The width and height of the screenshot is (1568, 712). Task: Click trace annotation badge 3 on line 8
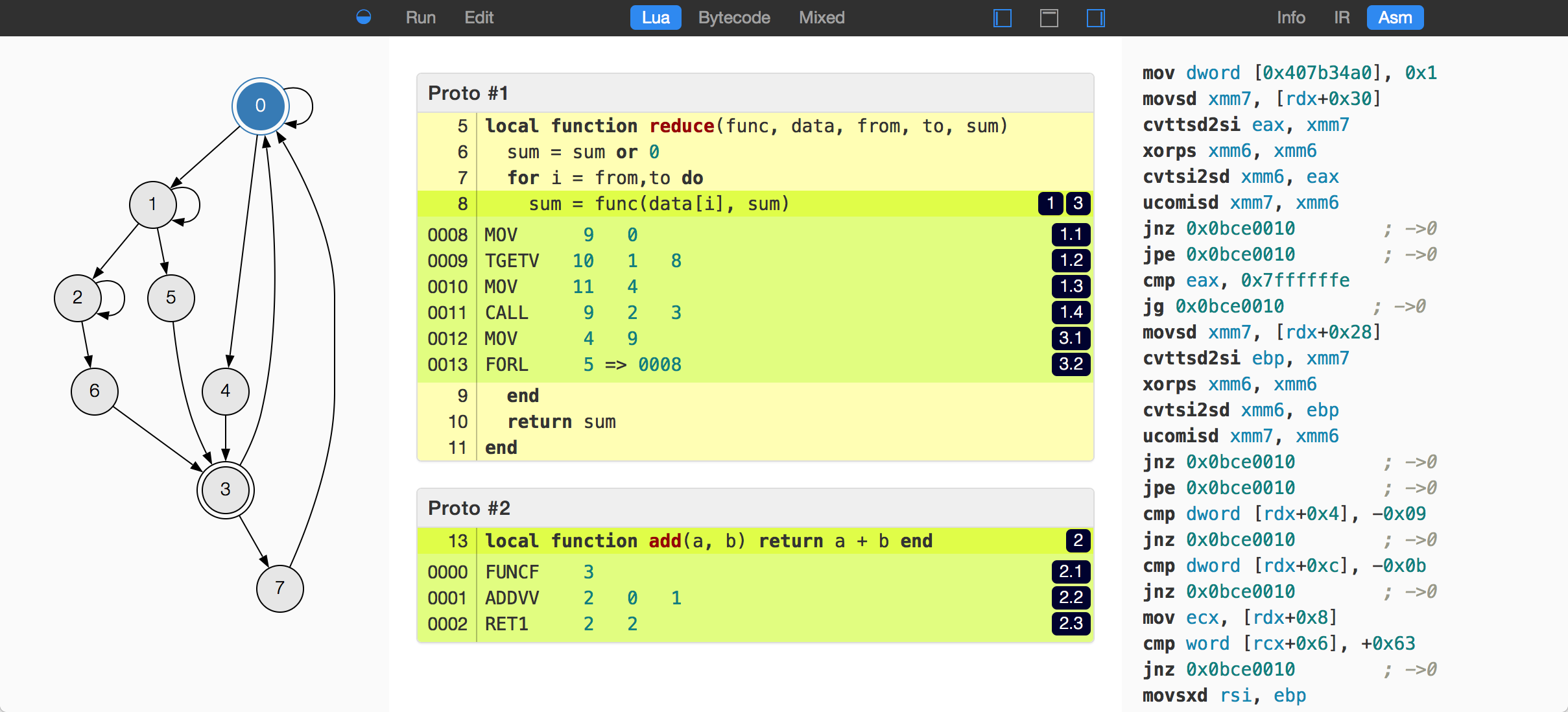pos(1078,204)
